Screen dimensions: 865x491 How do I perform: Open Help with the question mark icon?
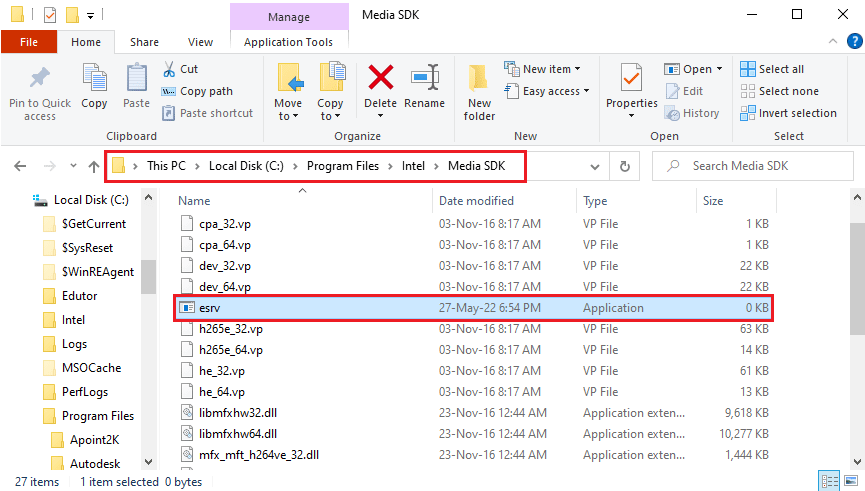coord(855,41)
